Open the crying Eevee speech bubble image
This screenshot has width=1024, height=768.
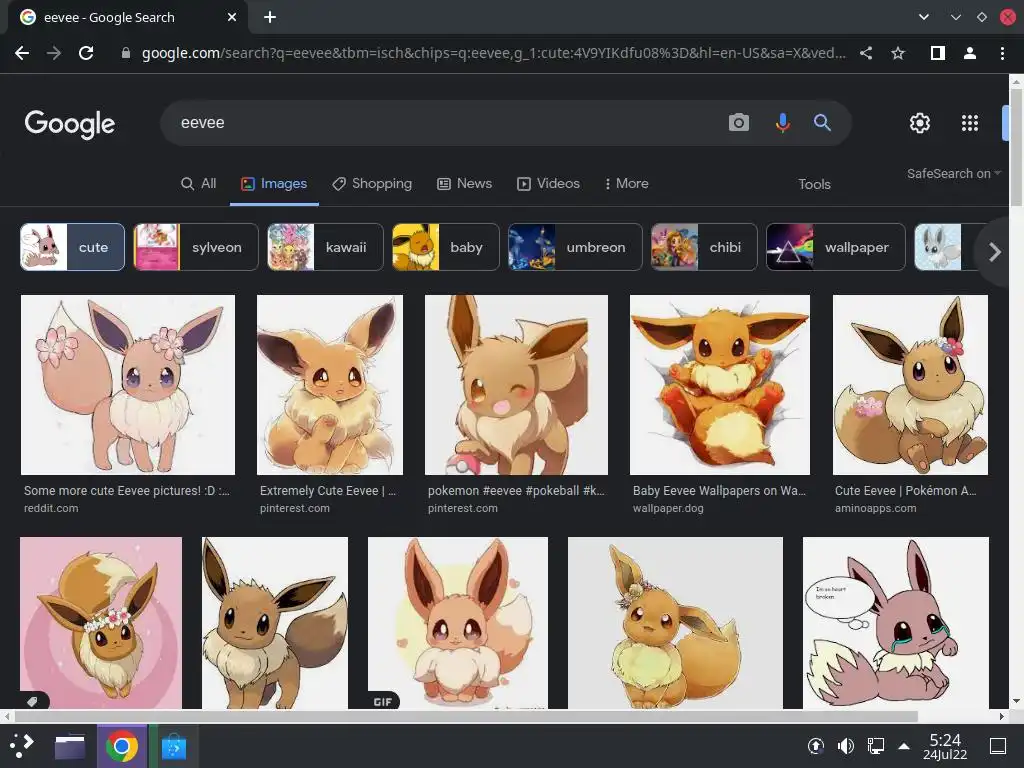coord(895,622)
